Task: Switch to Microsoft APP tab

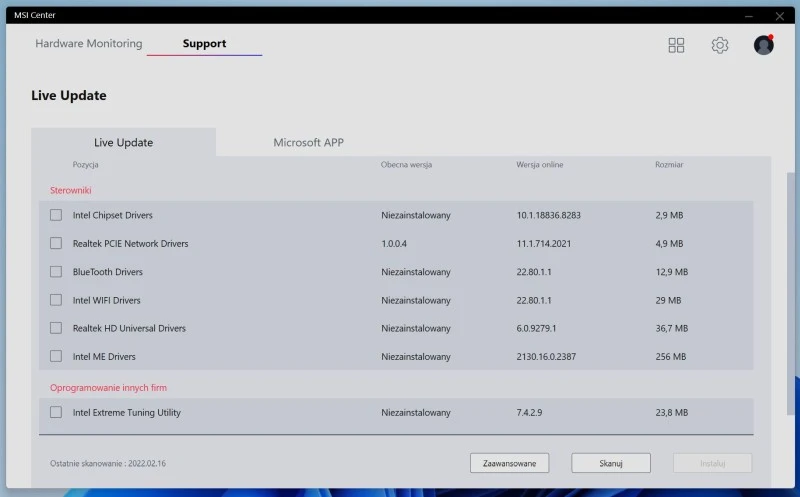Action: [308, 142]
